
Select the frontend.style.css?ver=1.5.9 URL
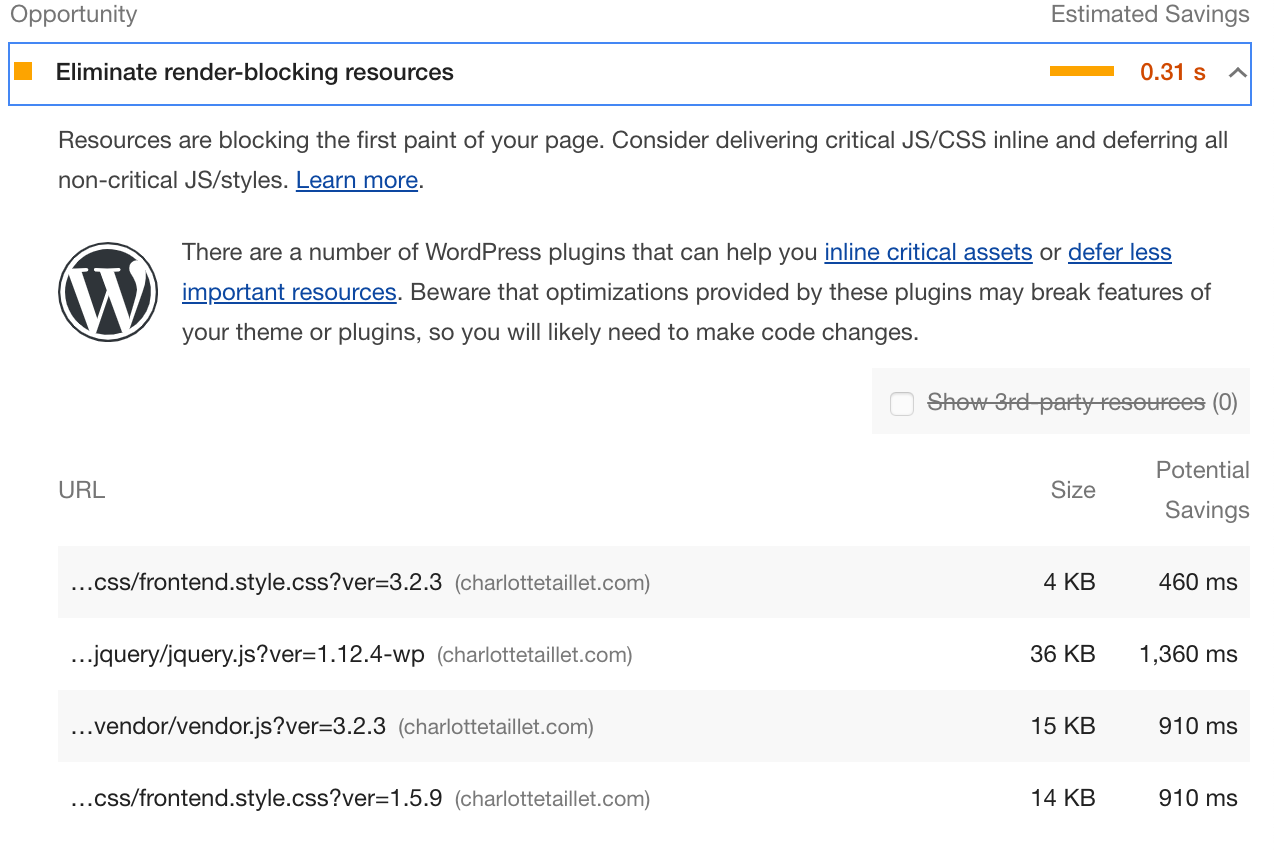click(x=256, y=798)
